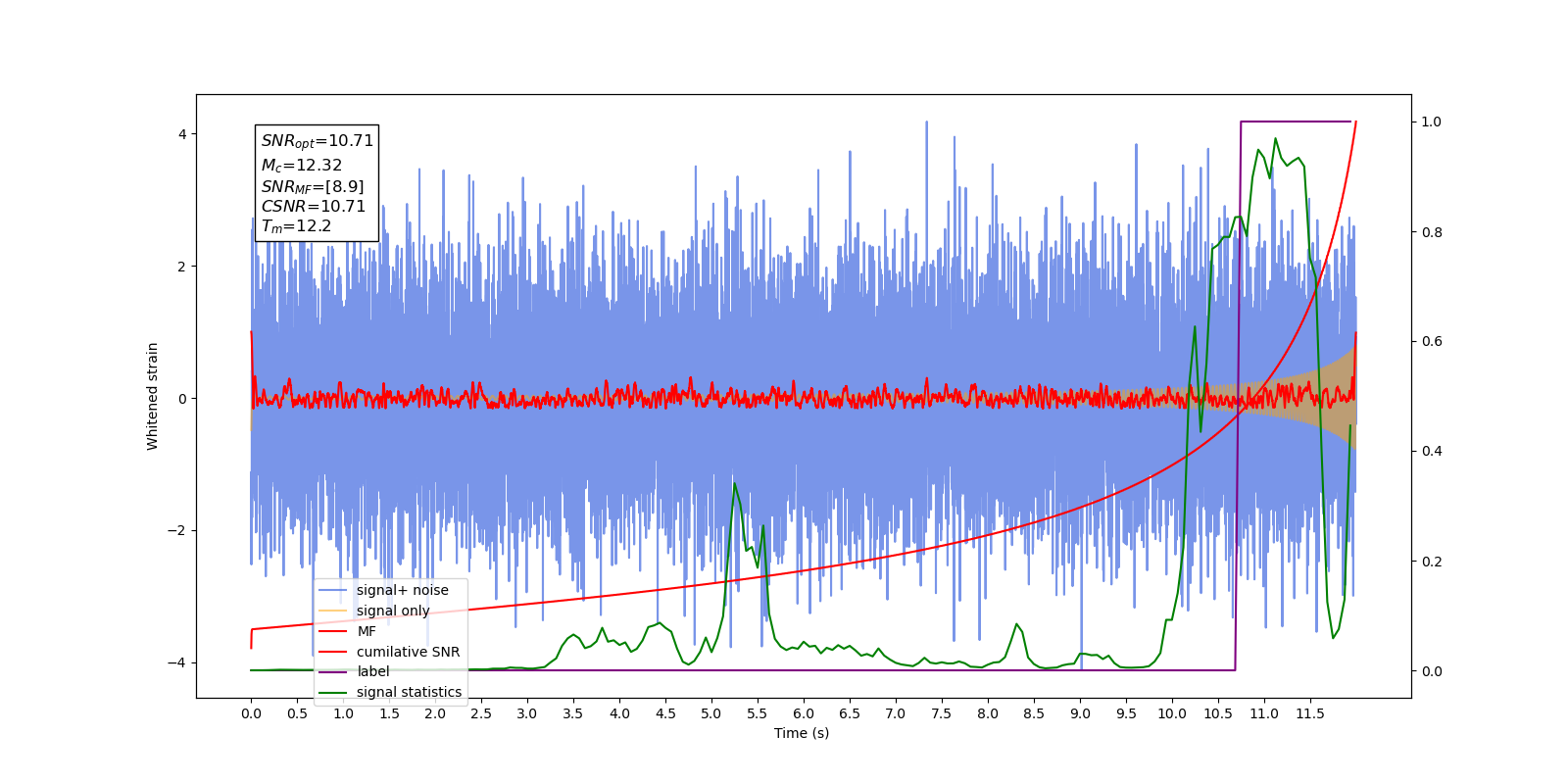The height and width of the screenshot is (784, 1568).
Task: Click the x-axis tick label 2.5
Action: 481,713
